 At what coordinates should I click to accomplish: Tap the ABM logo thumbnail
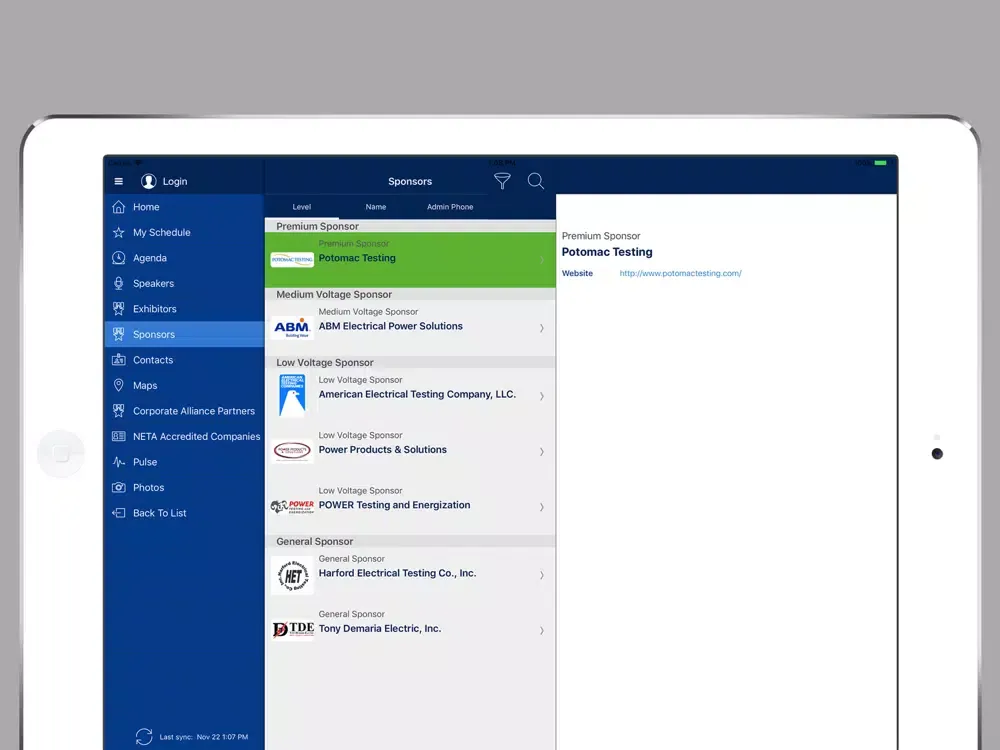coord(292,328)
